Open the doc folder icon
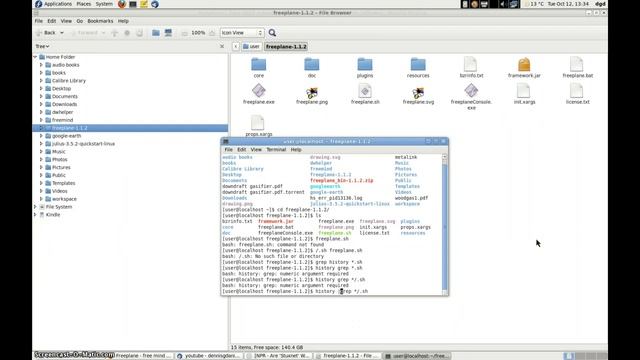Image resolution: width=640 pixels, height=360 pixels. pyautogui.click(x=311, y=64)
